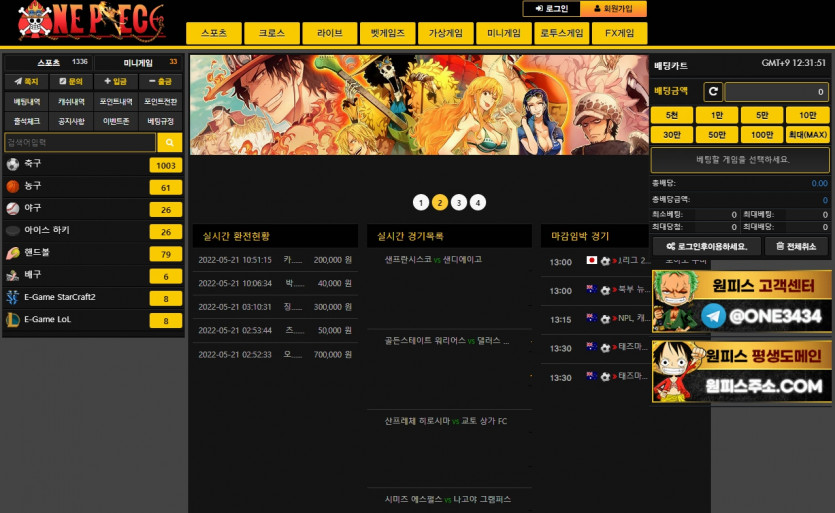The height and width of the screenshot is (513, 835).
Task: Open the 벳게임즈 main menu
Action: tap(388, 33)
